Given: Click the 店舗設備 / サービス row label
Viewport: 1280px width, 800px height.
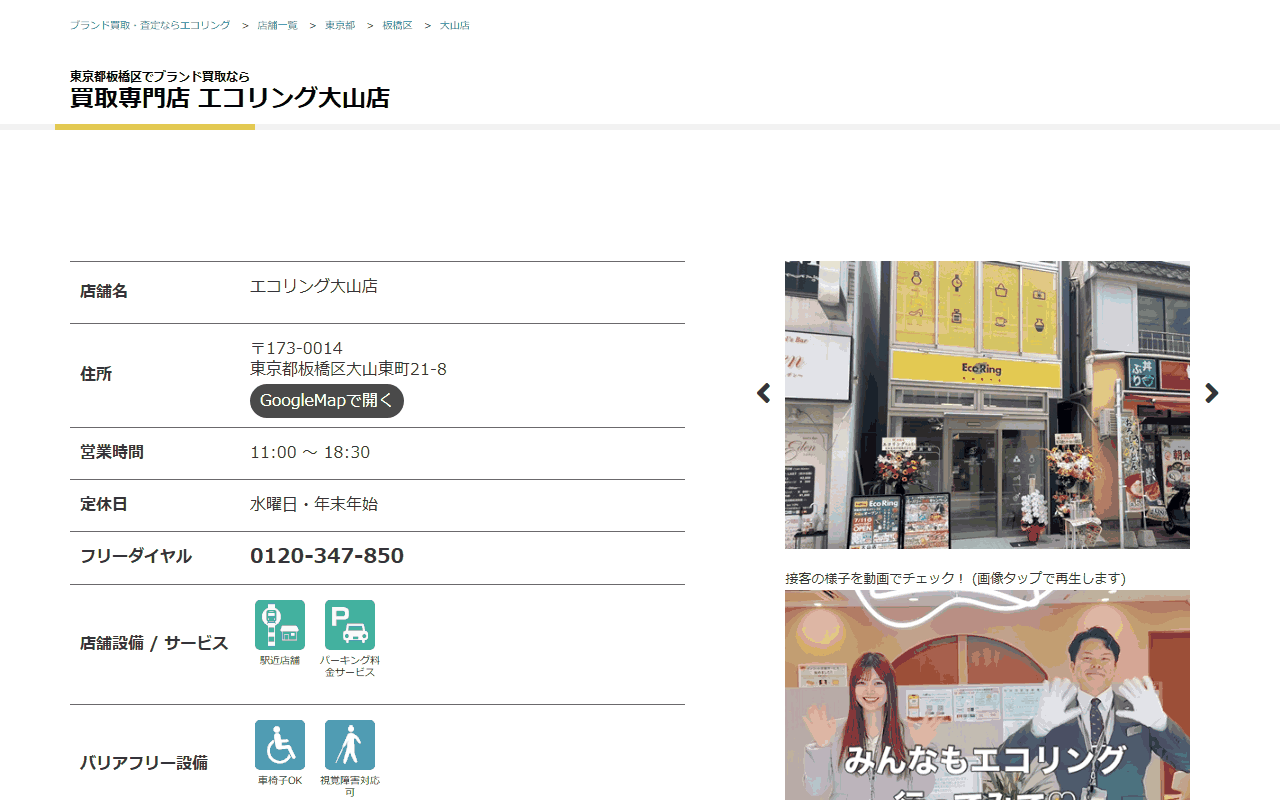Looking at the screenshot, I should pyautogui.click(x=154, y=644).
